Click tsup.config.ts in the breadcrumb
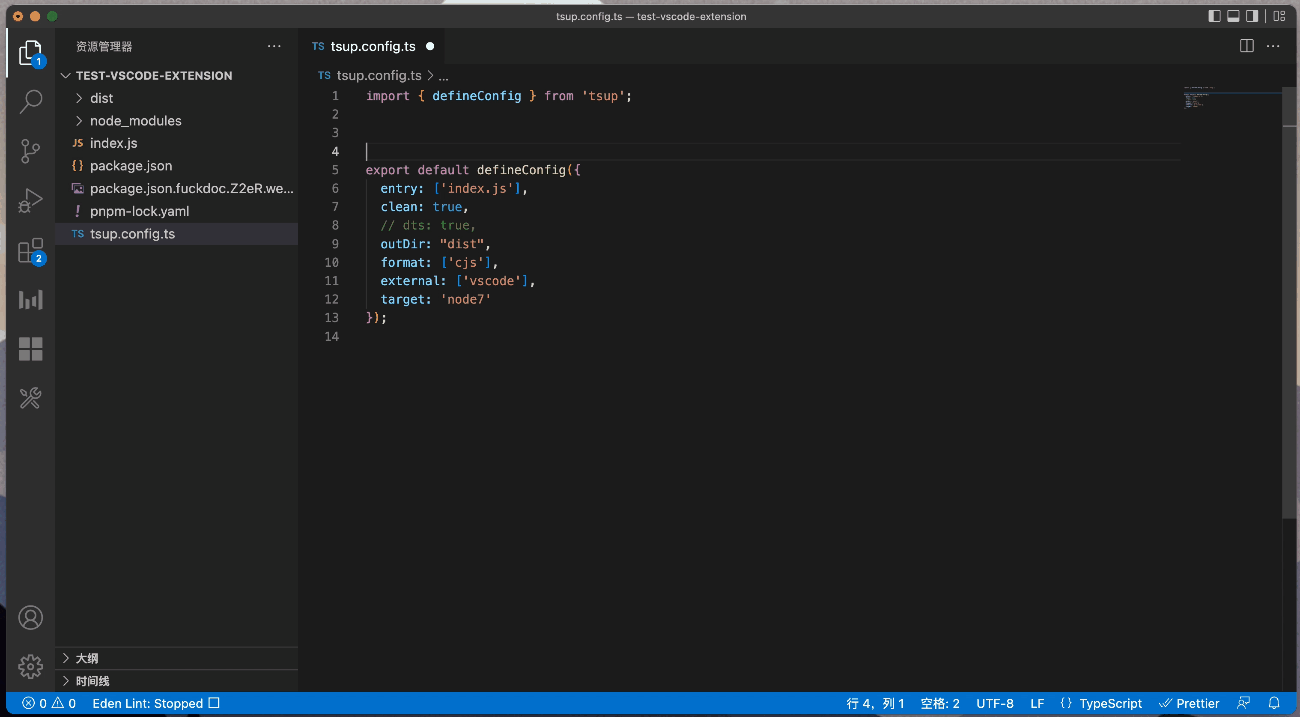The height and width of the screenshot is (717, 1300). pos(379,75)
